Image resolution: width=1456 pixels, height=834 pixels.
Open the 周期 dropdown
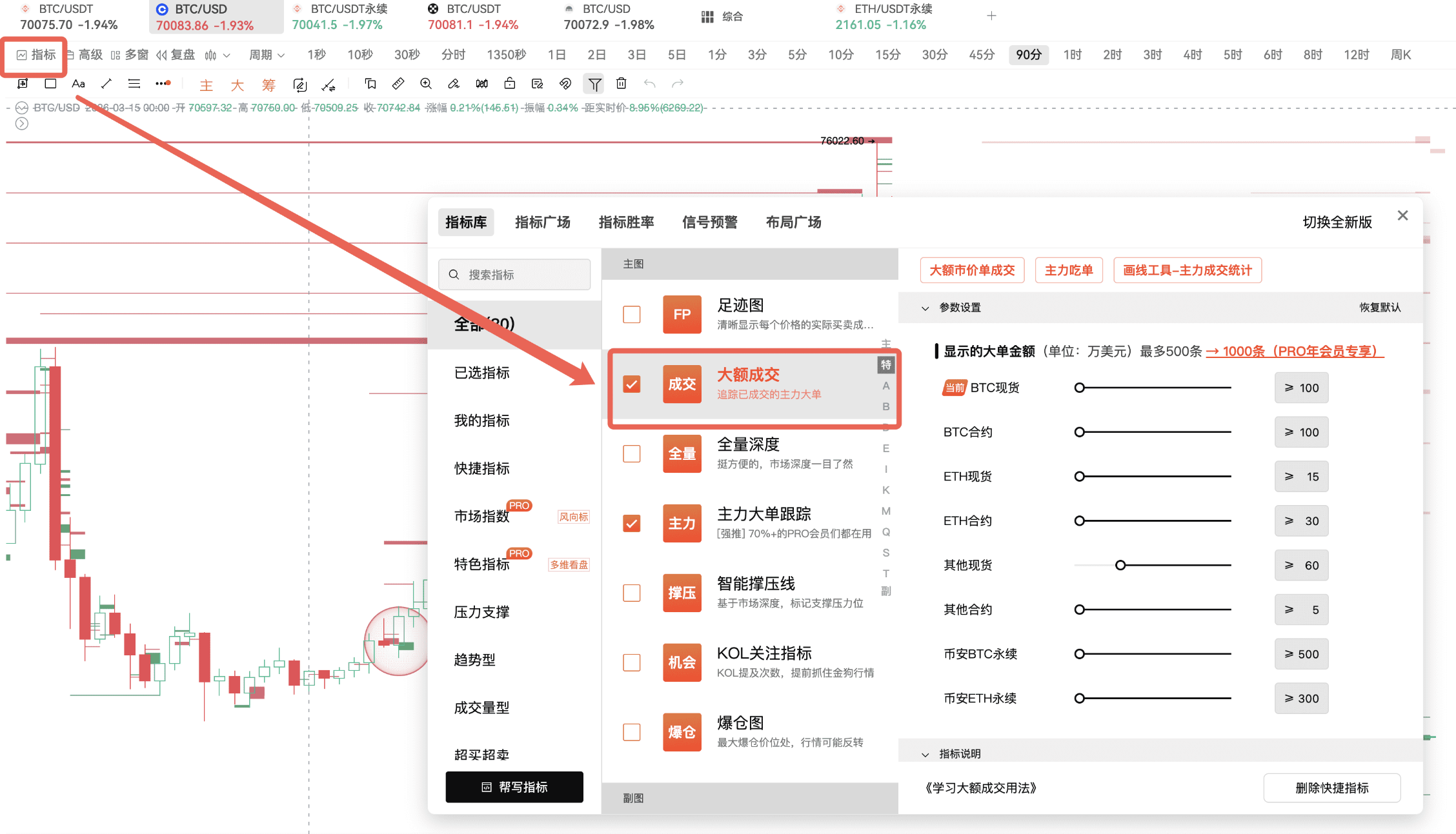[267, 55]
